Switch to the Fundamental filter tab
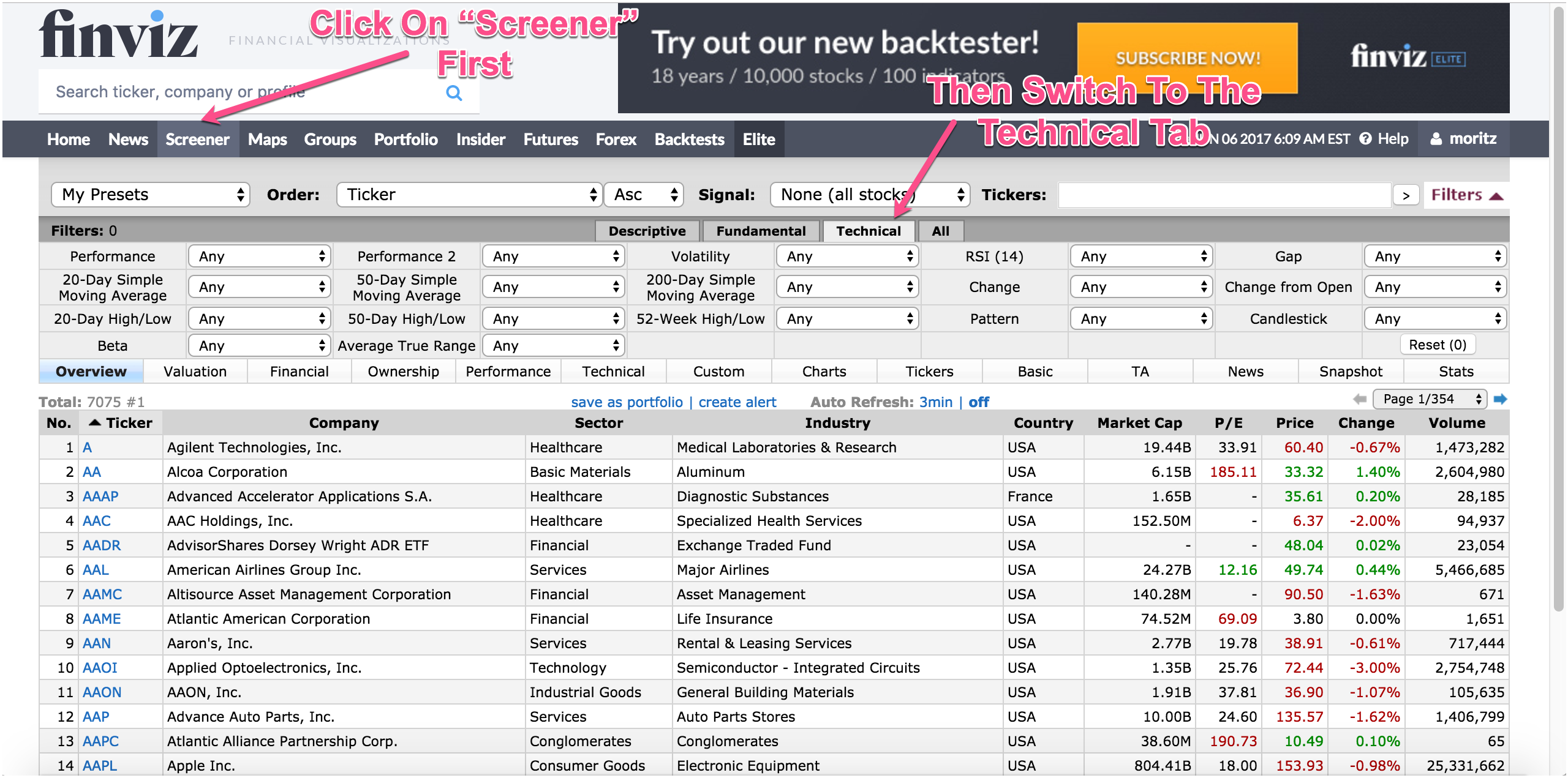 tap(761, 231)
